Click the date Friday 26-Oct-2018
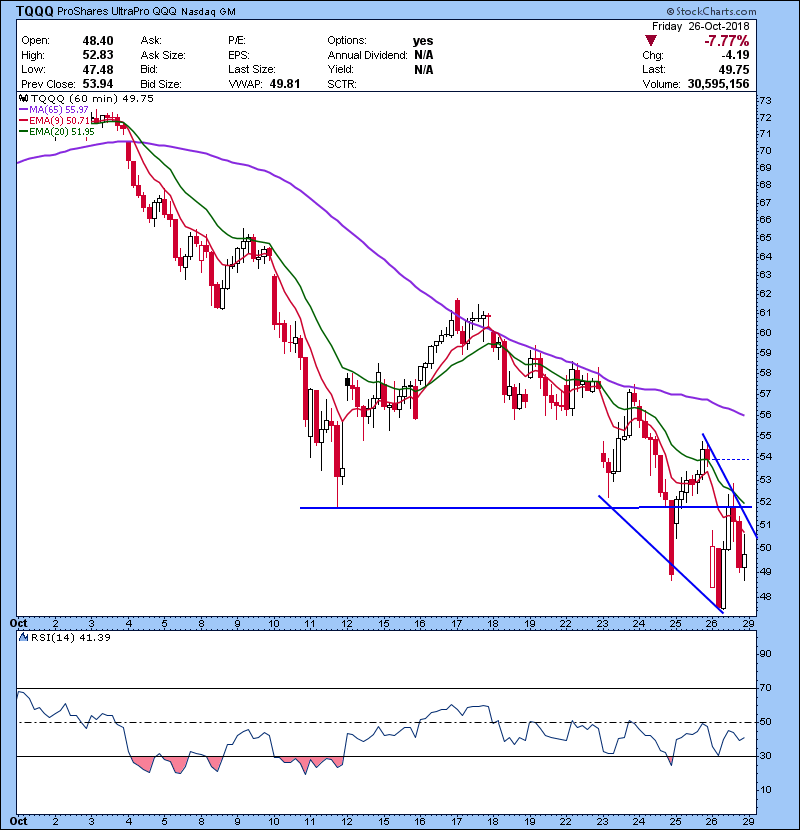 point(700,26)
